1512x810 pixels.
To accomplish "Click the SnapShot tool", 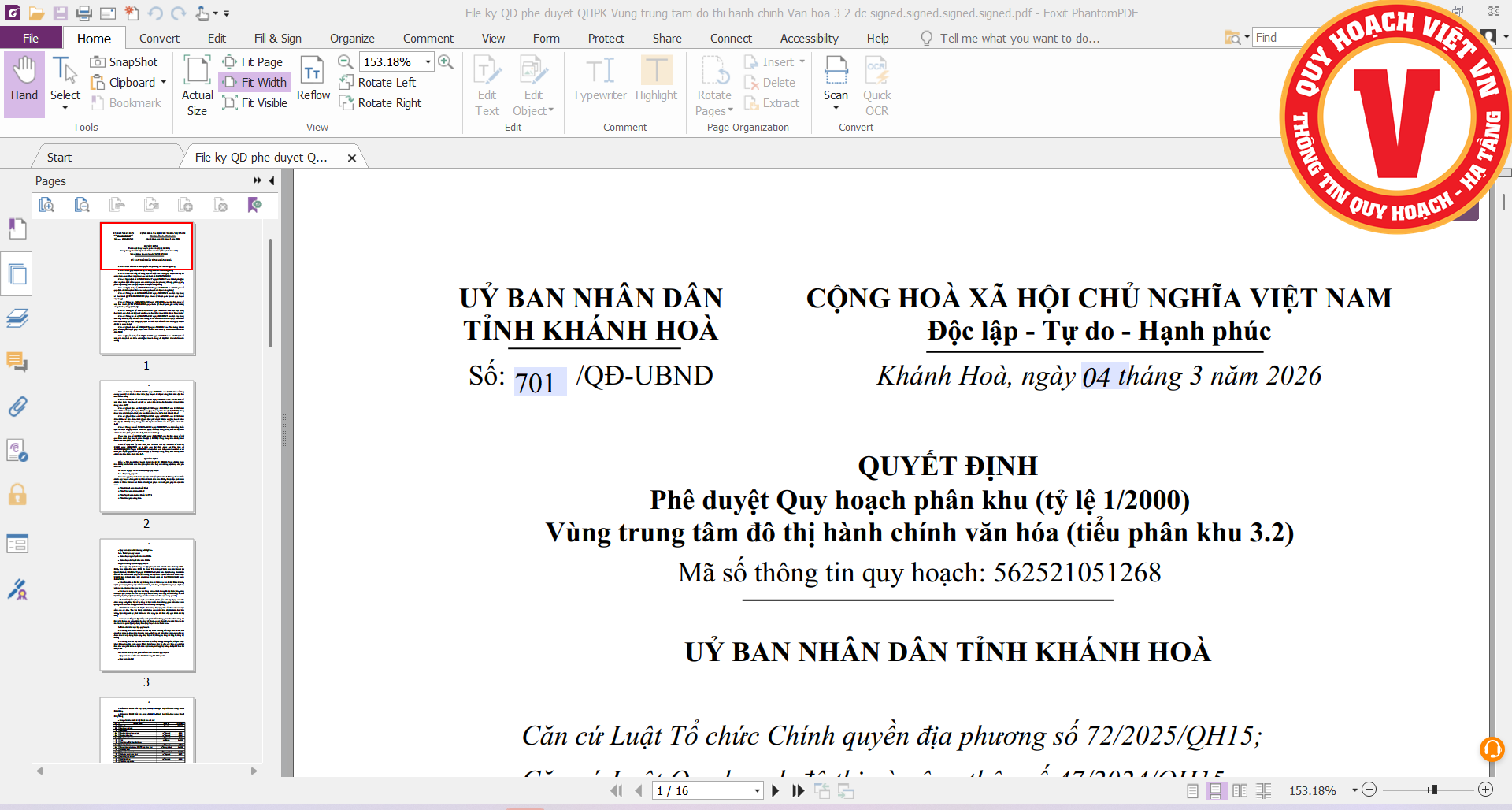I will click(124, 61).
